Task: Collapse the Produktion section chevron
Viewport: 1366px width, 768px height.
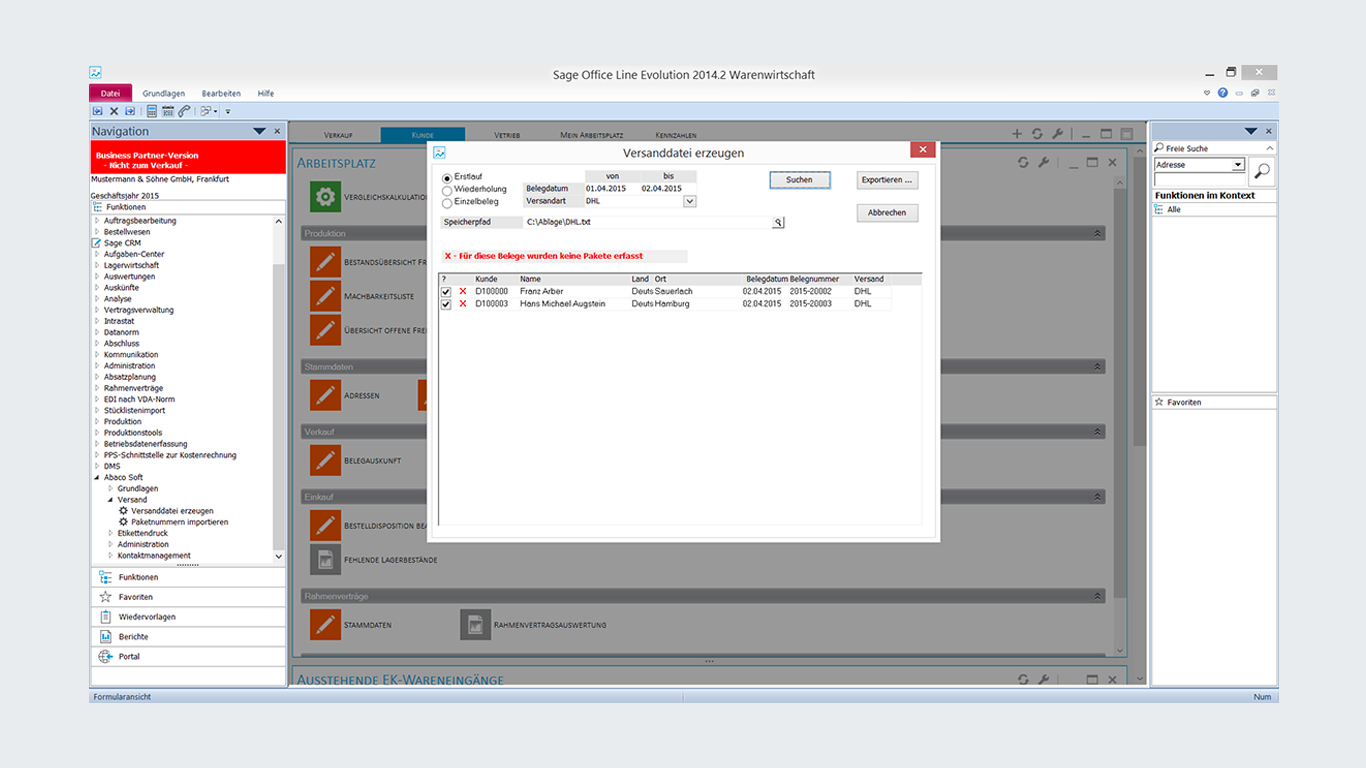Action: pos(1098,233)
